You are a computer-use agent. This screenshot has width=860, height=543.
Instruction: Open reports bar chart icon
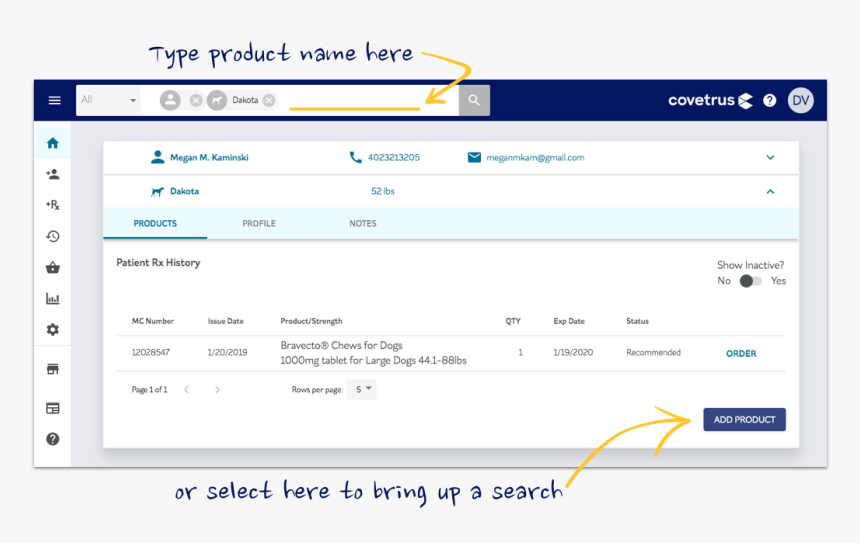(53, 298)
